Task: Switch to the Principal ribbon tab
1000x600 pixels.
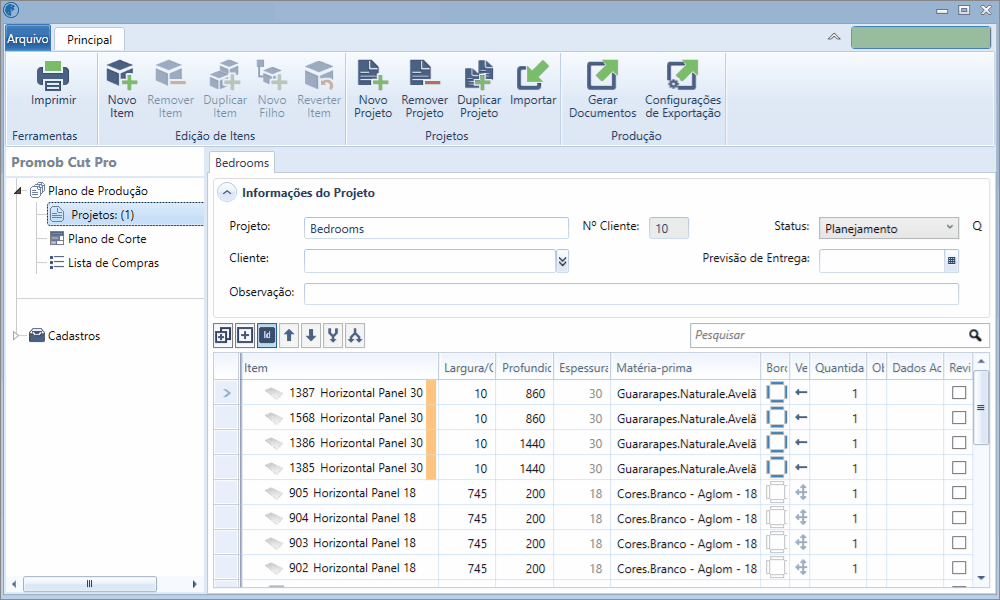Action: click(x=89, y=40)
